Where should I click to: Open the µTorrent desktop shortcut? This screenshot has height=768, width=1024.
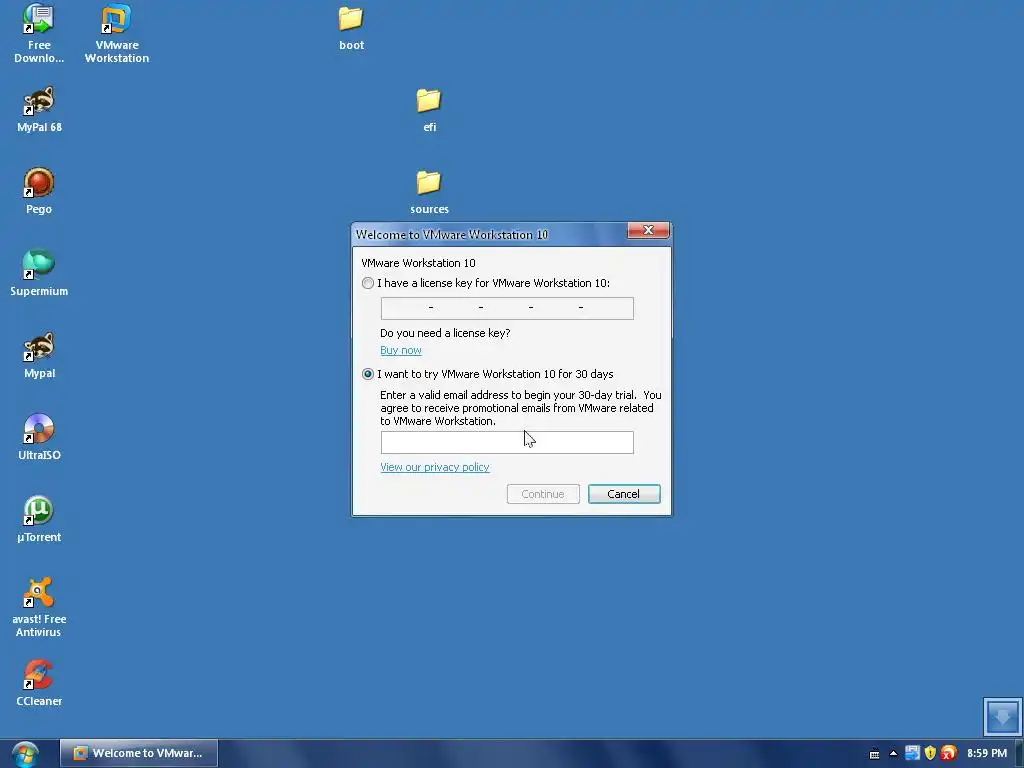click(39, 519)
